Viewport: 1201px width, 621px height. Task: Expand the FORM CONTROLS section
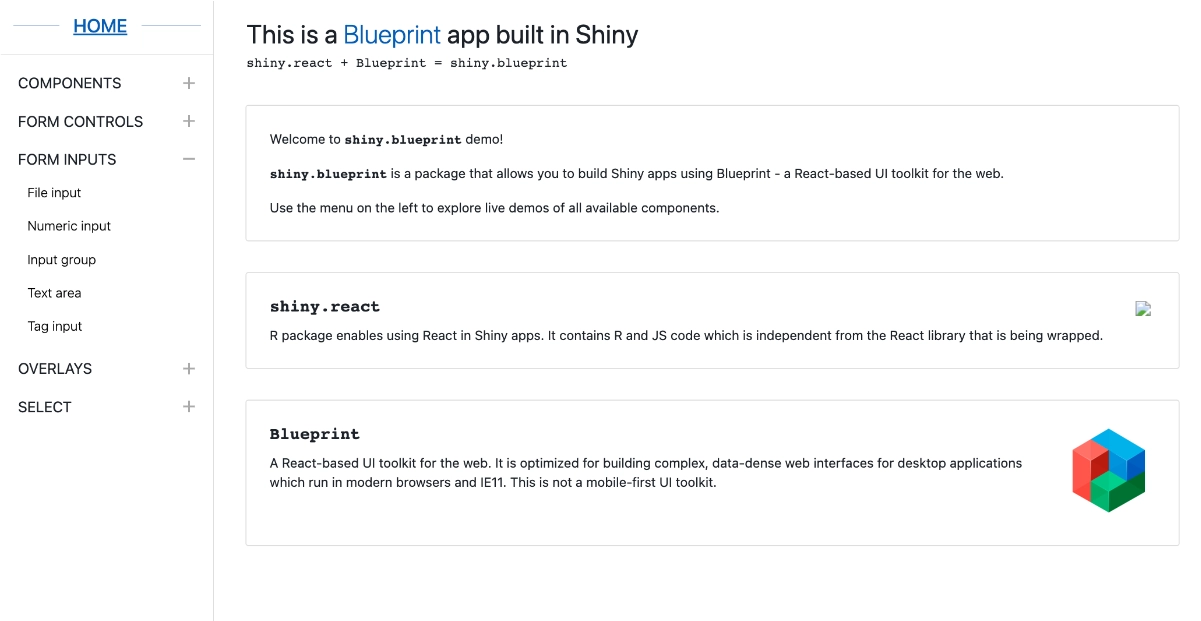click(188, 121)
